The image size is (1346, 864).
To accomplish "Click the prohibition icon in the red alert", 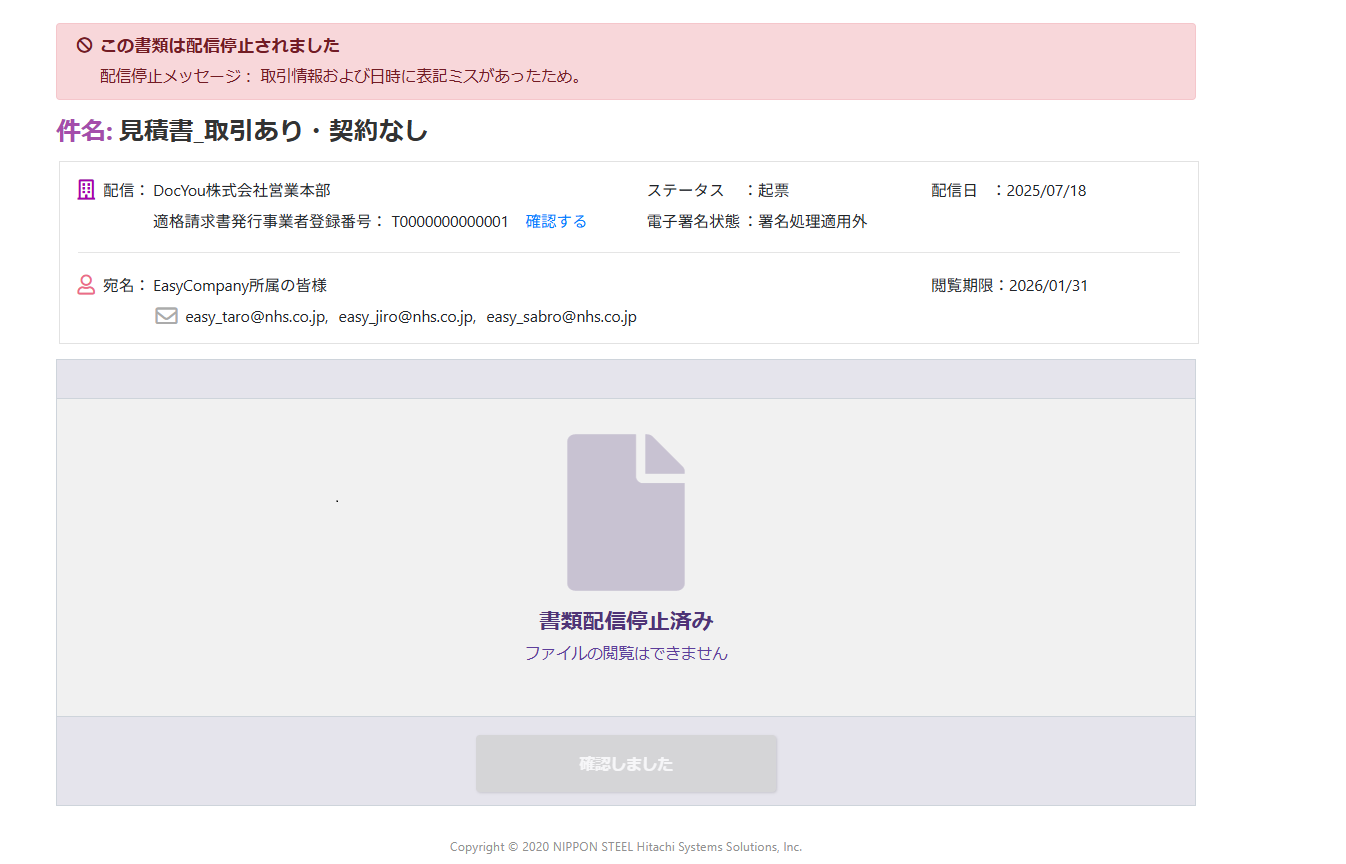I will [x=85, y=45].
